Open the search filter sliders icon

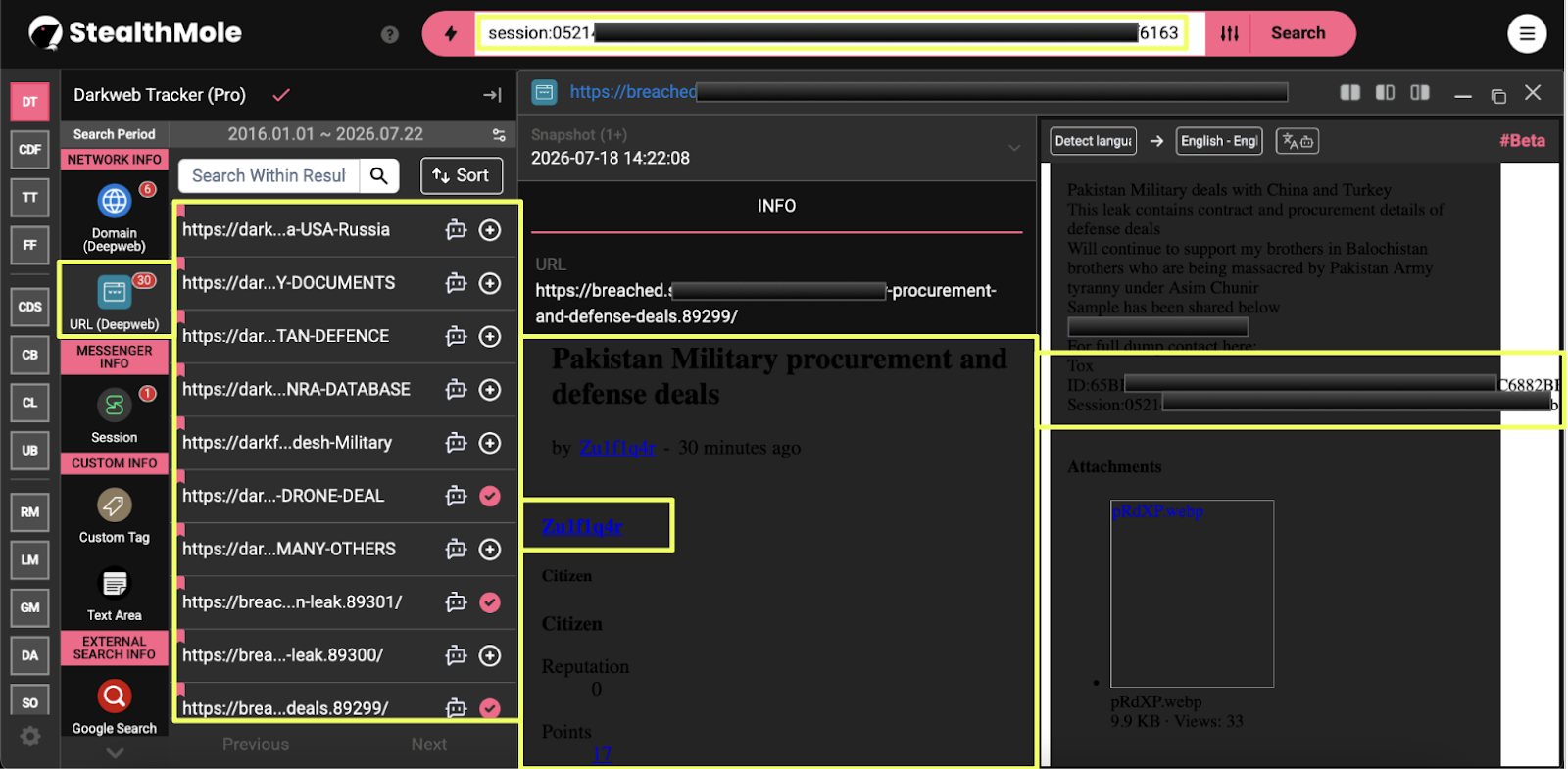coord(1230,34)
